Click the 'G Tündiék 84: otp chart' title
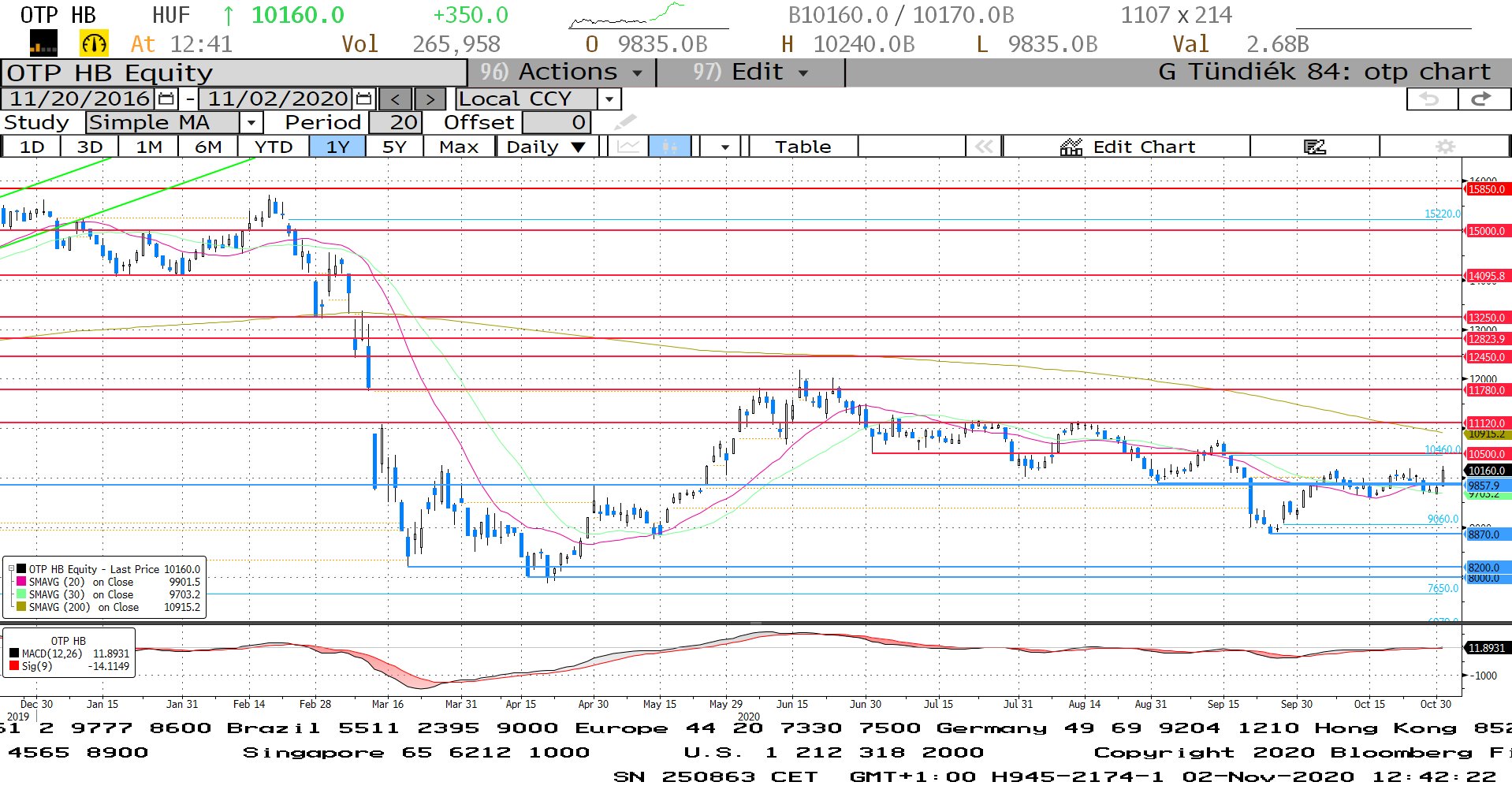This screenshot has width=1512, height=808. 1324,72
